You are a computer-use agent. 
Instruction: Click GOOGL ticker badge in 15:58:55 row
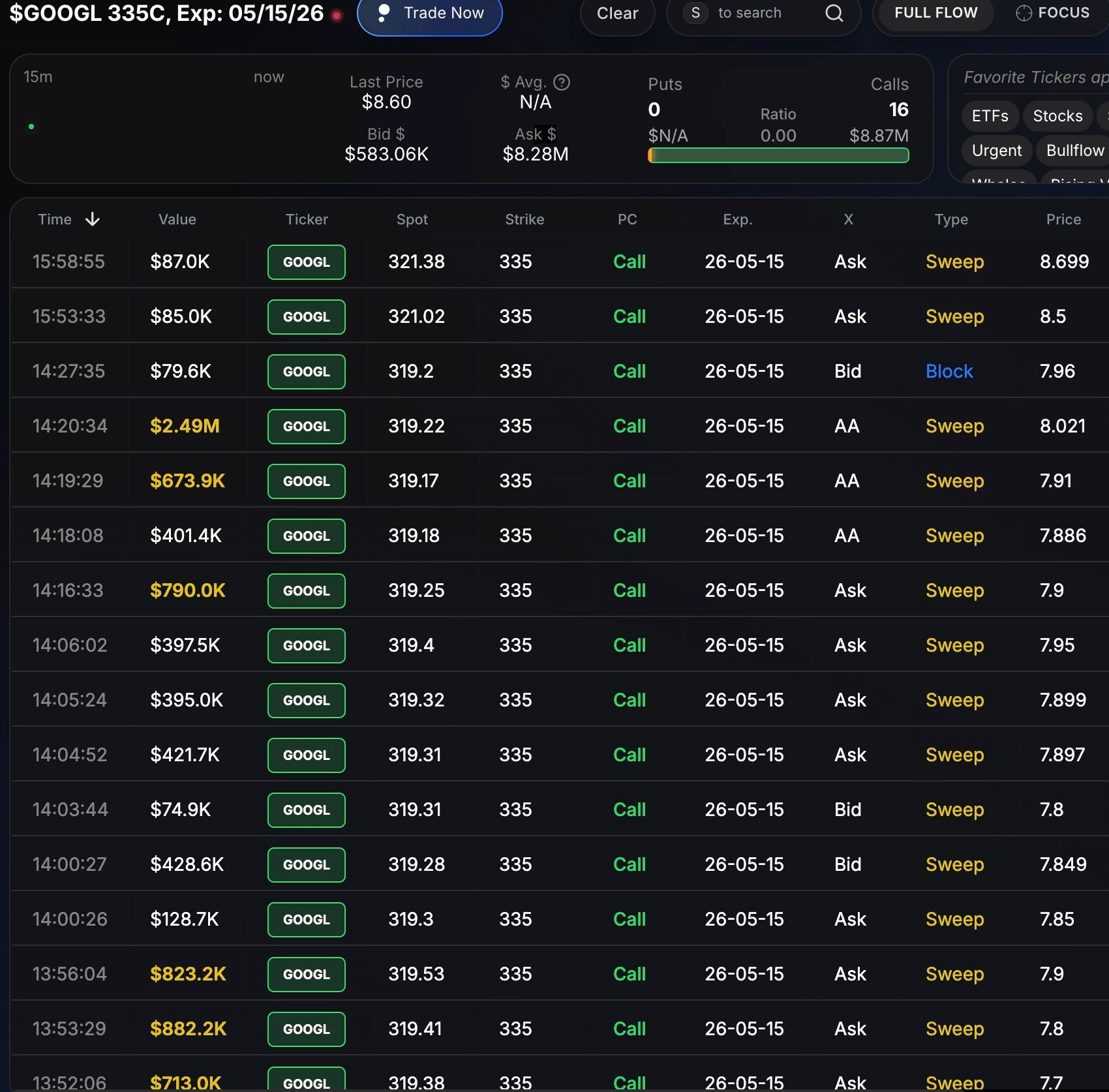[x=306, y=262]
